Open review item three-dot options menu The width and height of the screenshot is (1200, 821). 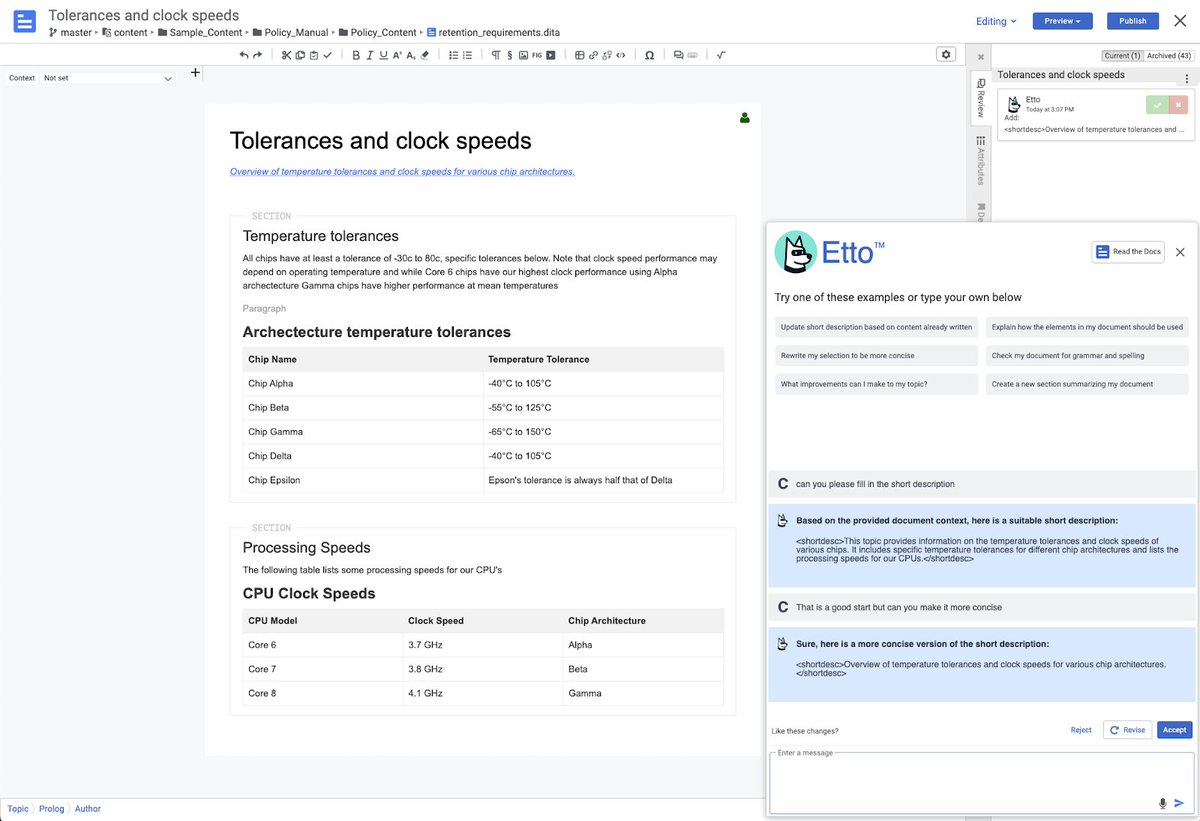(1187, 79)
